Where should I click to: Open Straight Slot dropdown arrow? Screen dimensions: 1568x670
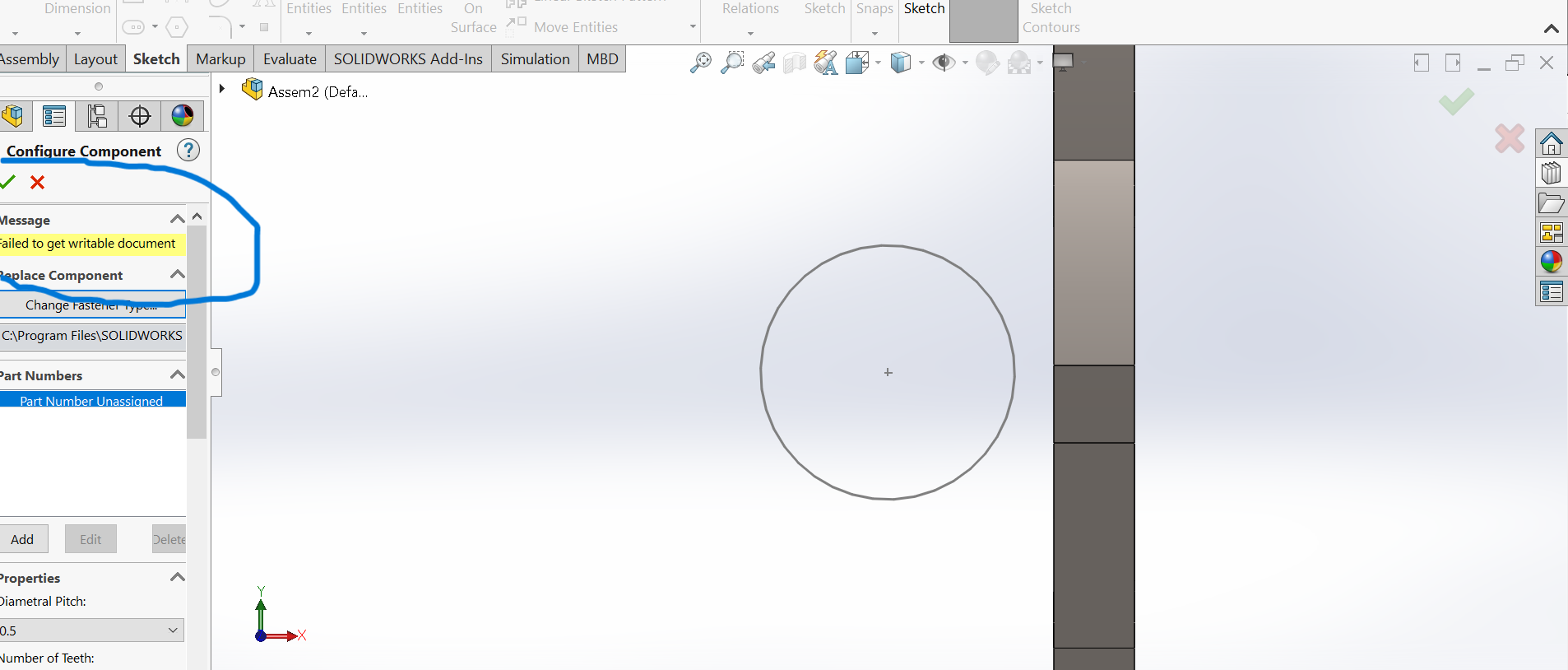155,27
